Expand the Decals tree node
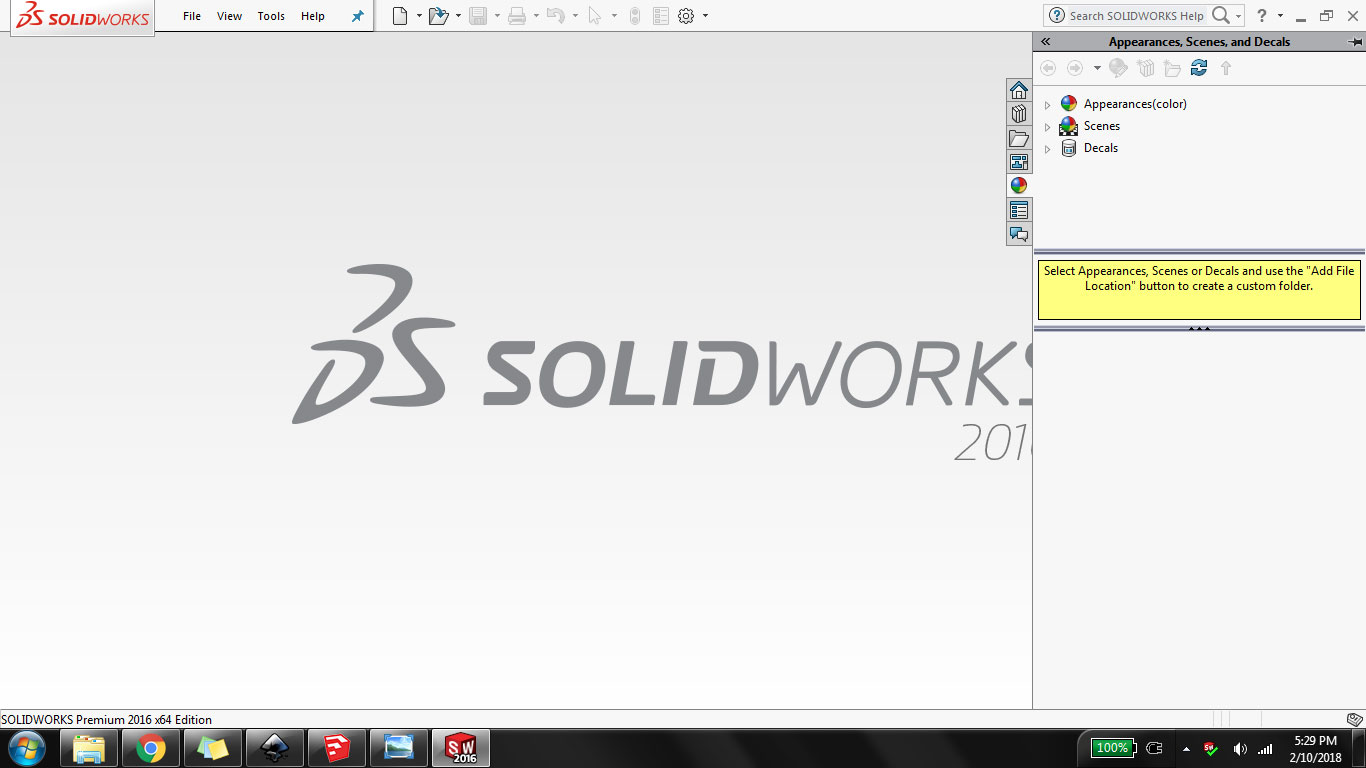 (x=1048, y=148)
